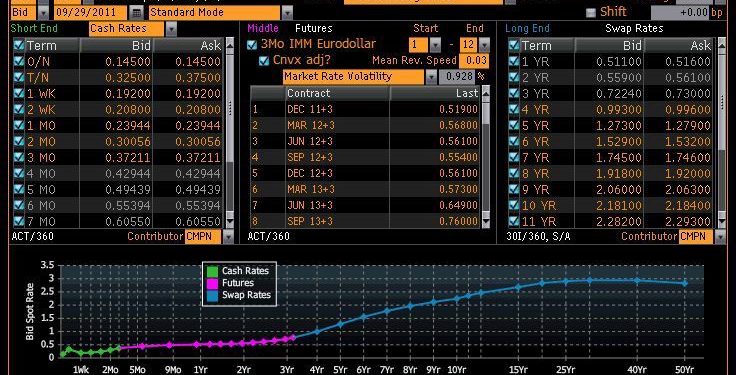
Task: Open the Bid side dropdown
Action: click(x=43, y=12)
